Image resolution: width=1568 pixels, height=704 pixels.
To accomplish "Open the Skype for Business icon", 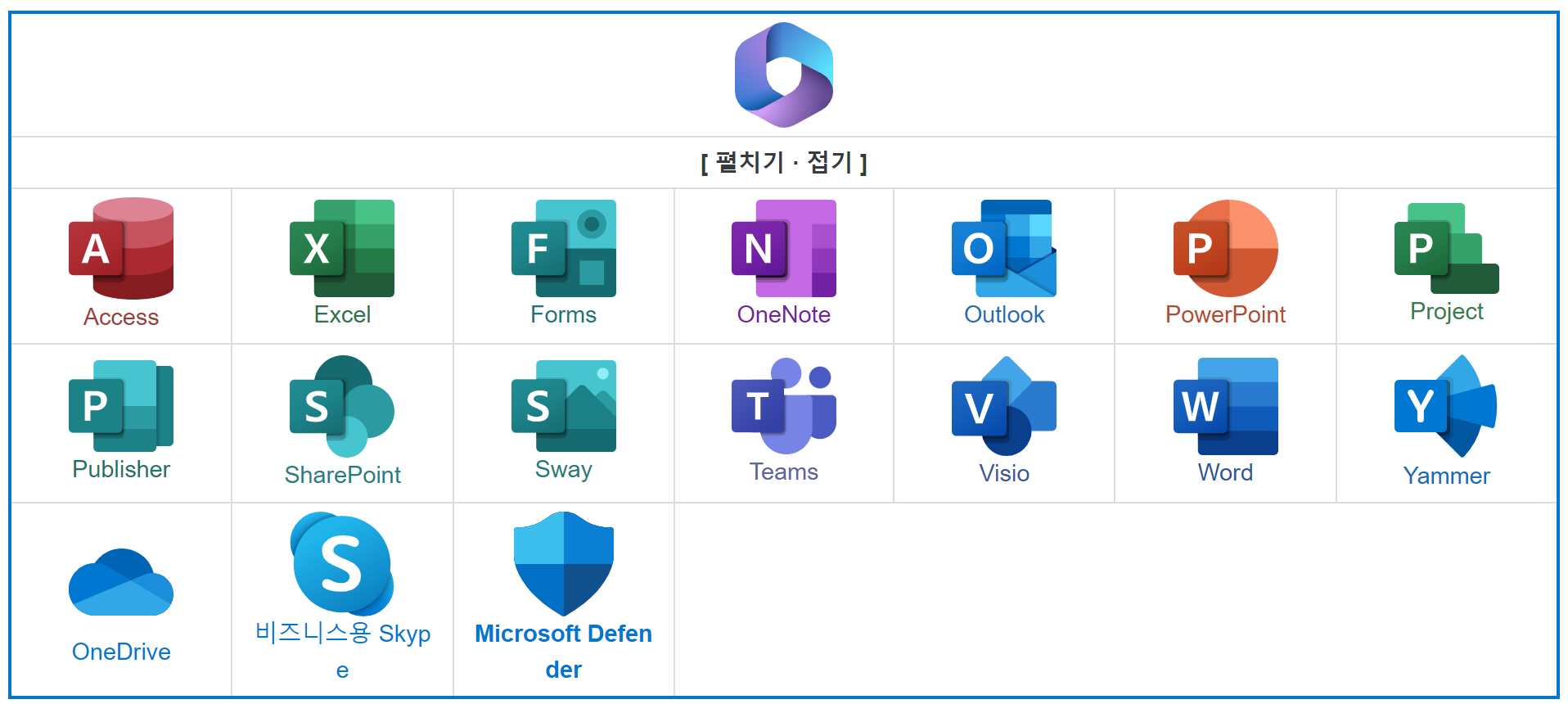I will tap(342, 564).
